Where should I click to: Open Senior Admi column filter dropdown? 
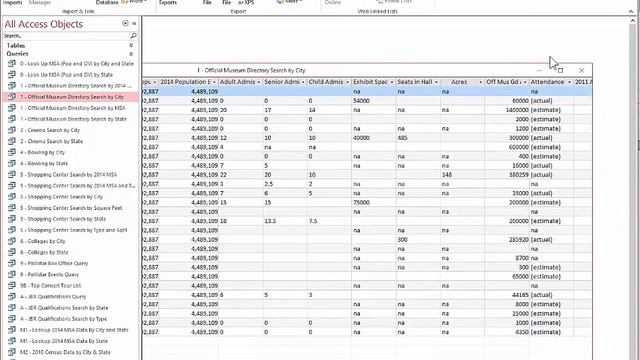[x=303, y=82]
